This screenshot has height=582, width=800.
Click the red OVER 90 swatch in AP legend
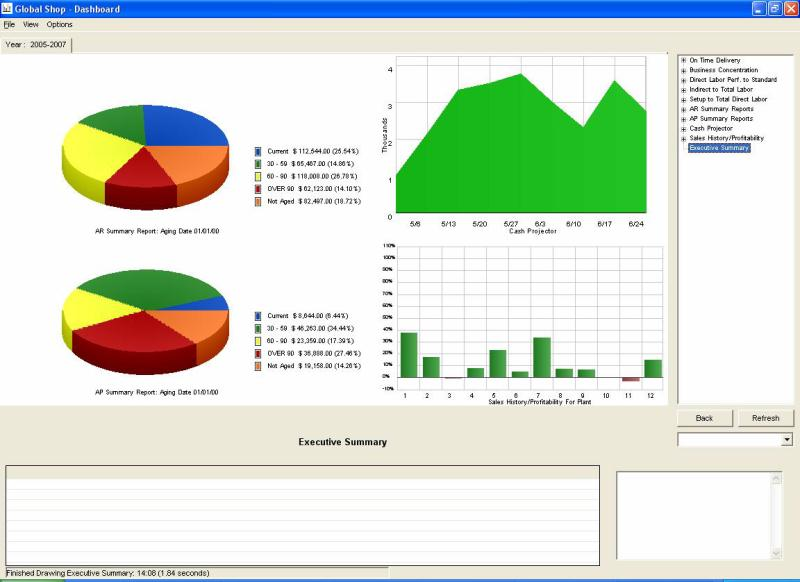point(258,353)
